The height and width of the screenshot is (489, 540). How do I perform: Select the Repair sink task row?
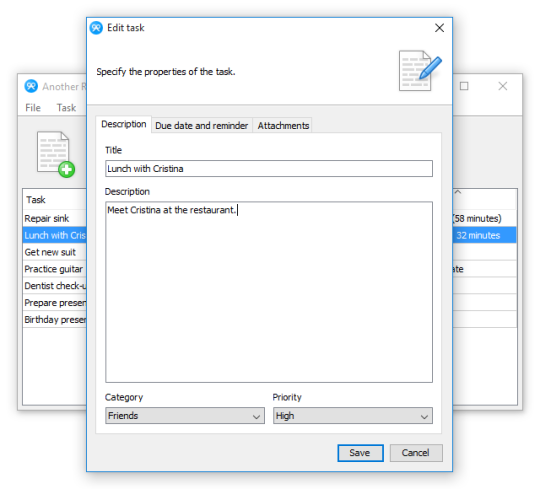click(55, 218)
